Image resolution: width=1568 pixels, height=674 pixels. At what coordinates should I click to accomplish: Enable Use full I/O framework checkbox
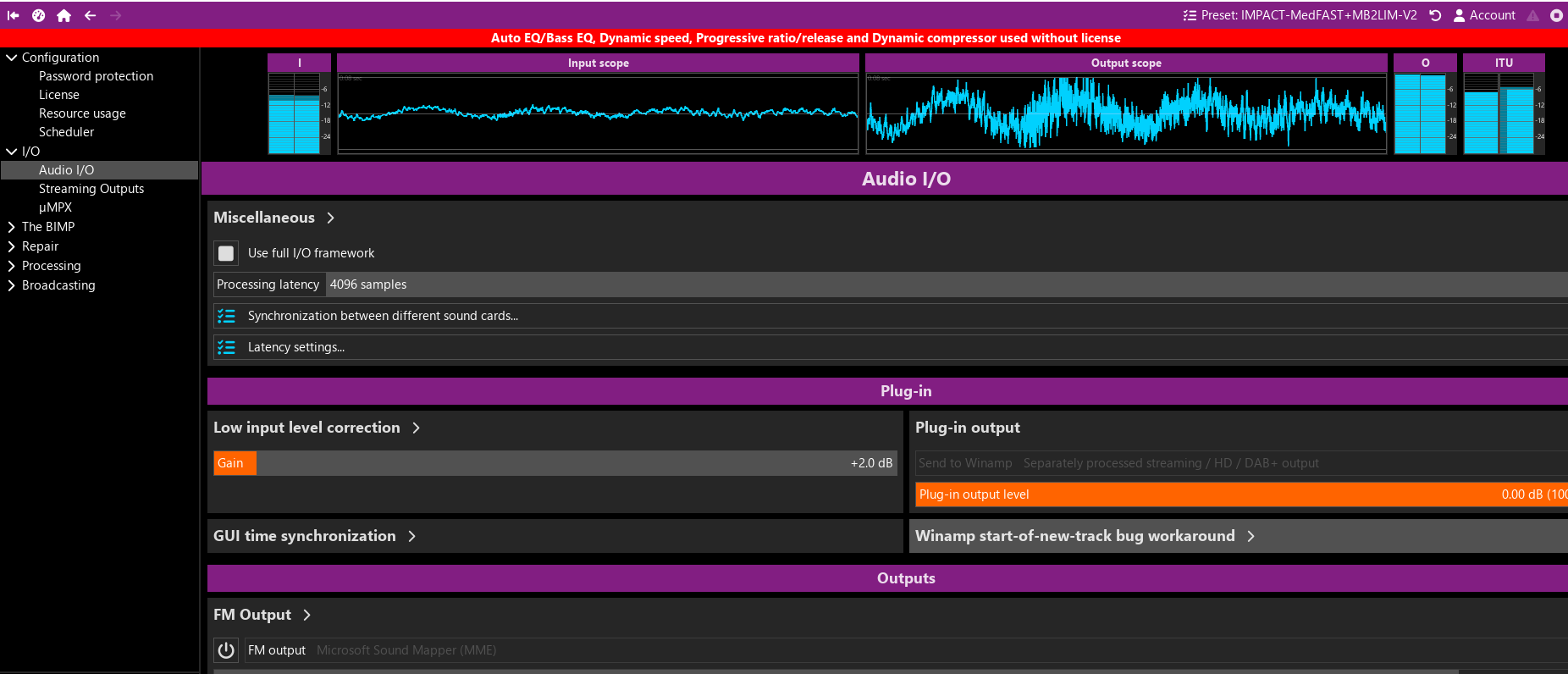point(226,253)
